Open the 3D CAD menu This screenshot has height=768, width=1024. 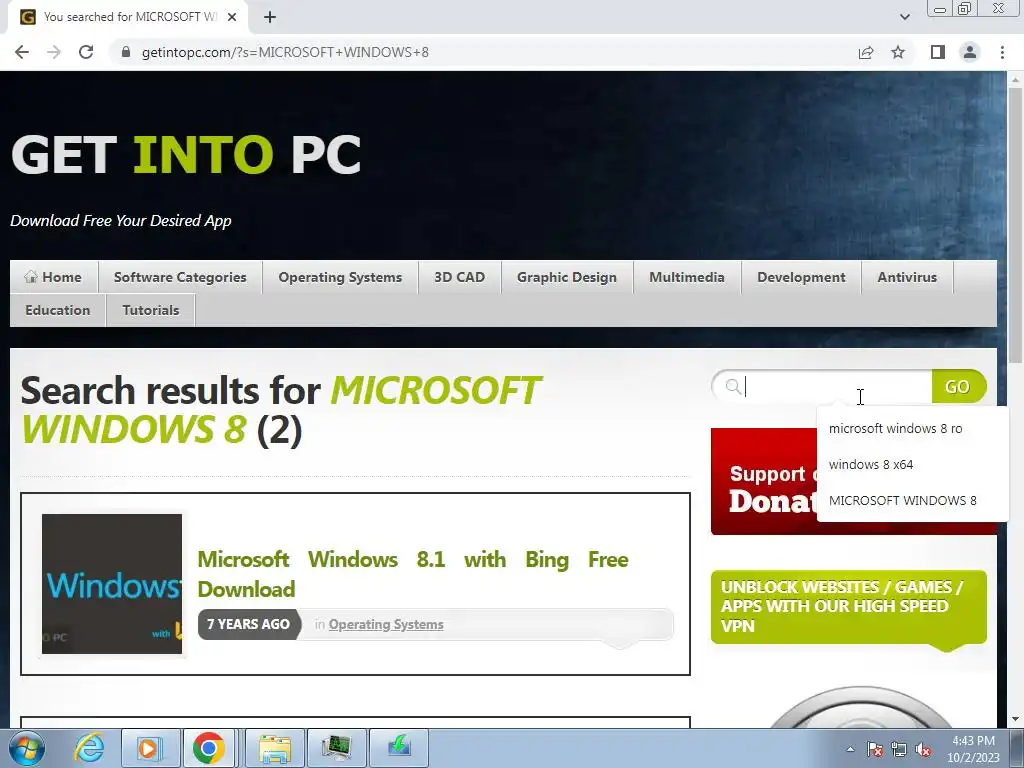pyautogui.click(x=460, y=277)
